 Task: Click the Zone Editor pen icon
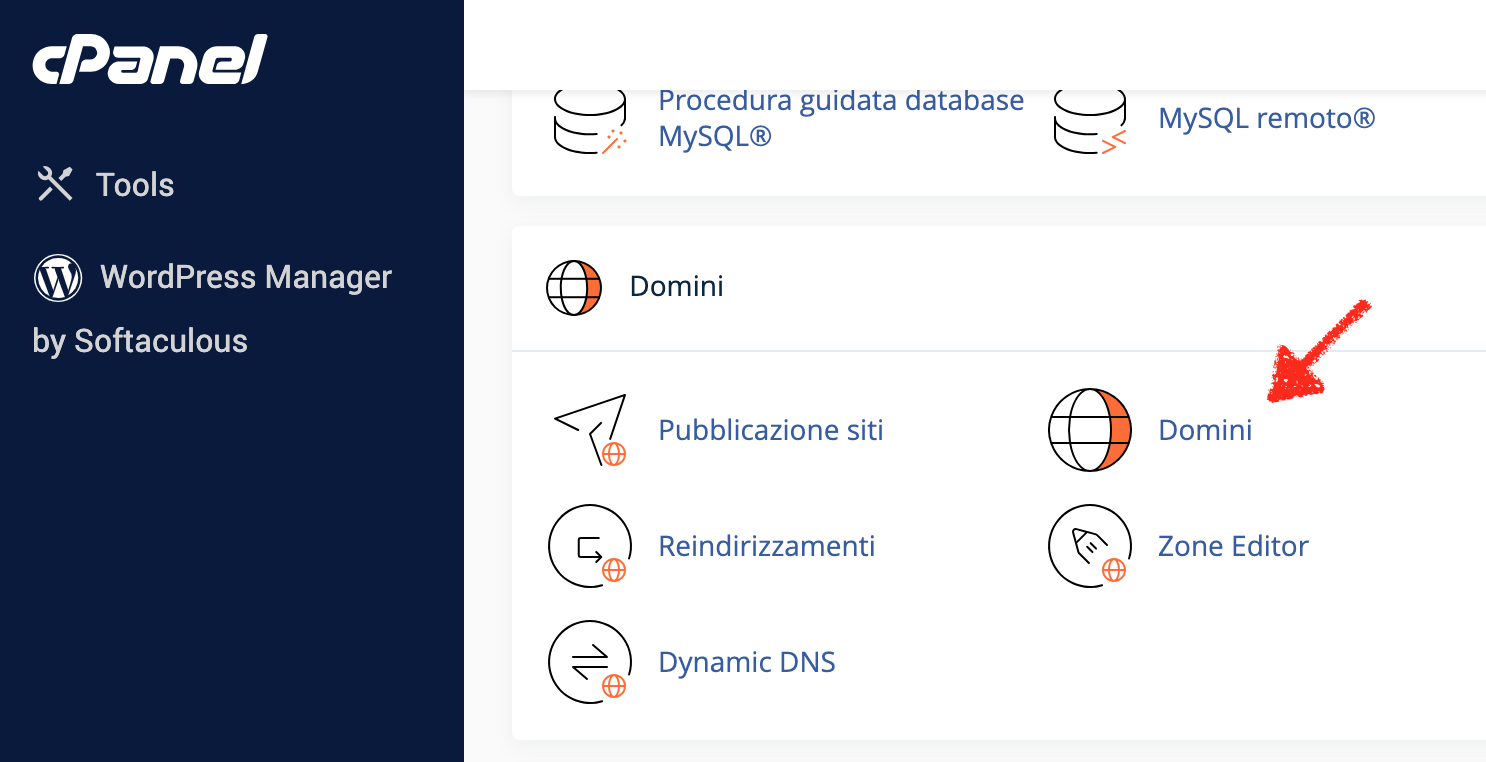pyautogui.click(x=1090, y=546)
